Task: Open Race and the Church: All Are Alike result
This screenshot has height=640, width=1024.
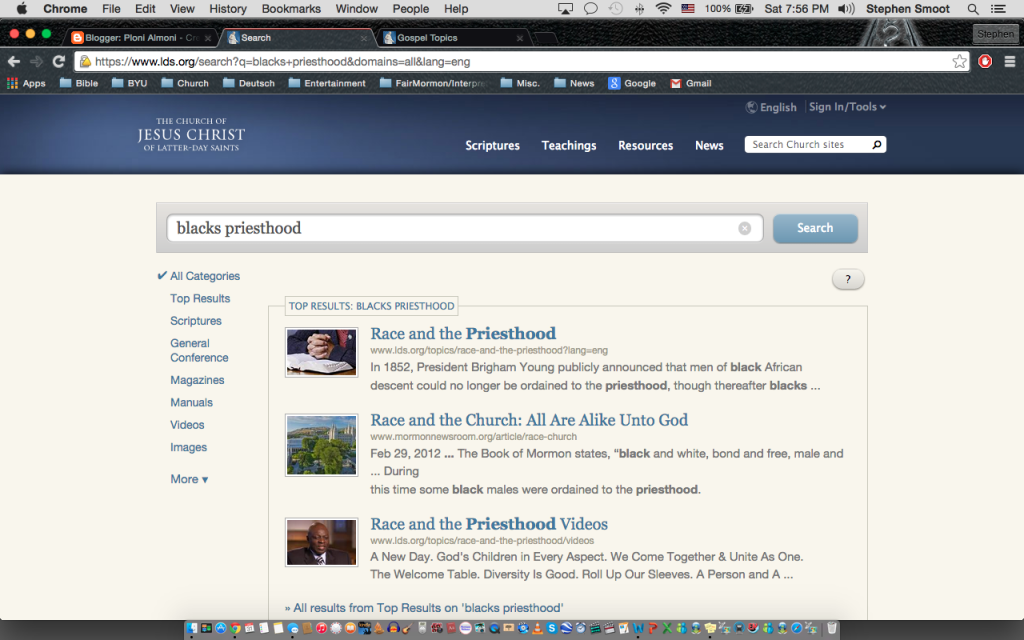Action: [x=529, y=420]
